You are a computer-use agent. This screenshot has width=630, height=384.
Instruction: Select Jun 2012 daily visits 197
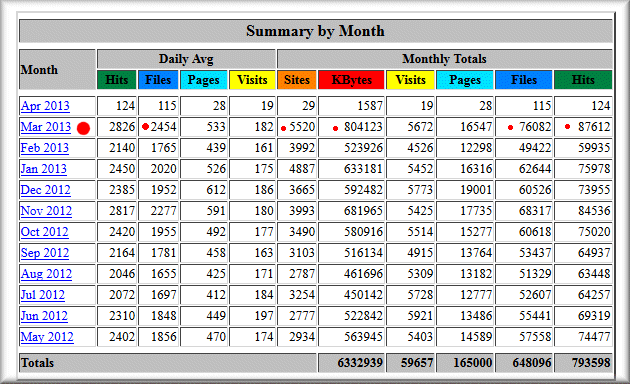click(264, 316)
